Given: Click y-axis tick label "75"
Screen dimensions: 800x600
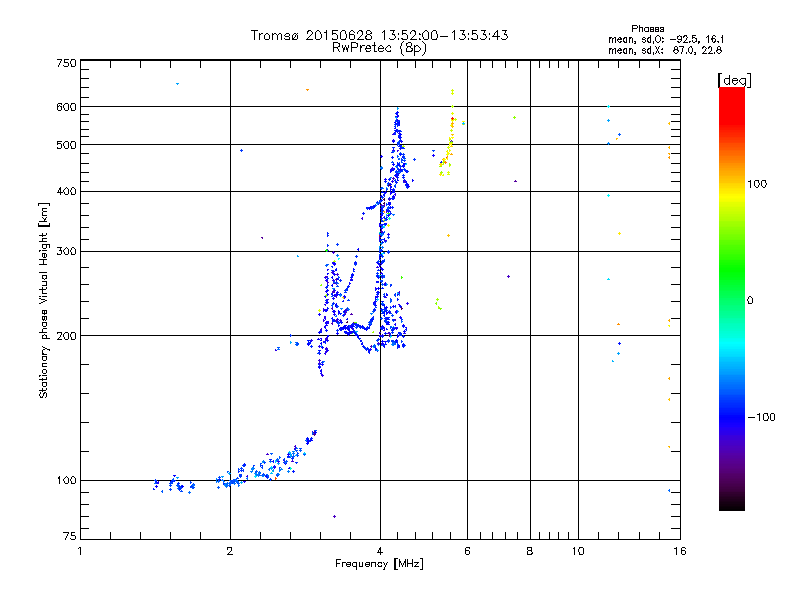Looking at the screenshot, I should click(x=70, y=536).
